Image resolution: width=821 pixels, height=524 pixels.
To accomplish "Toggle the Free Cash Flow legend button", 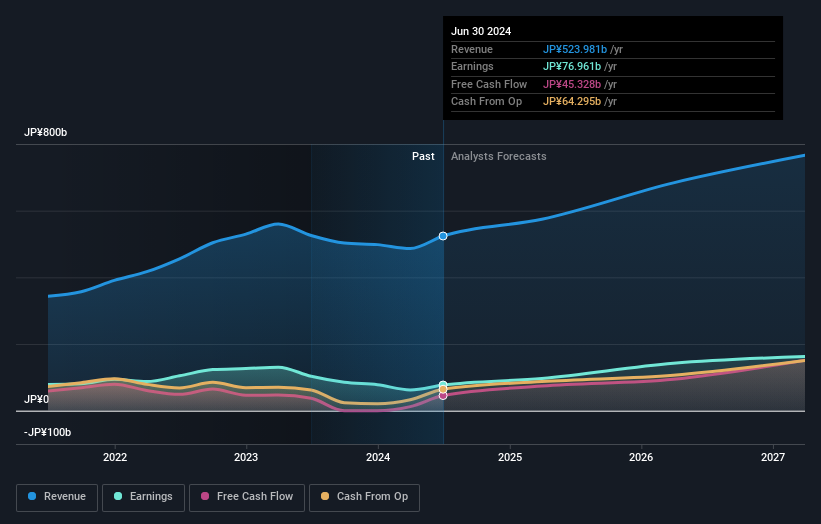I will tap(247, 497).
